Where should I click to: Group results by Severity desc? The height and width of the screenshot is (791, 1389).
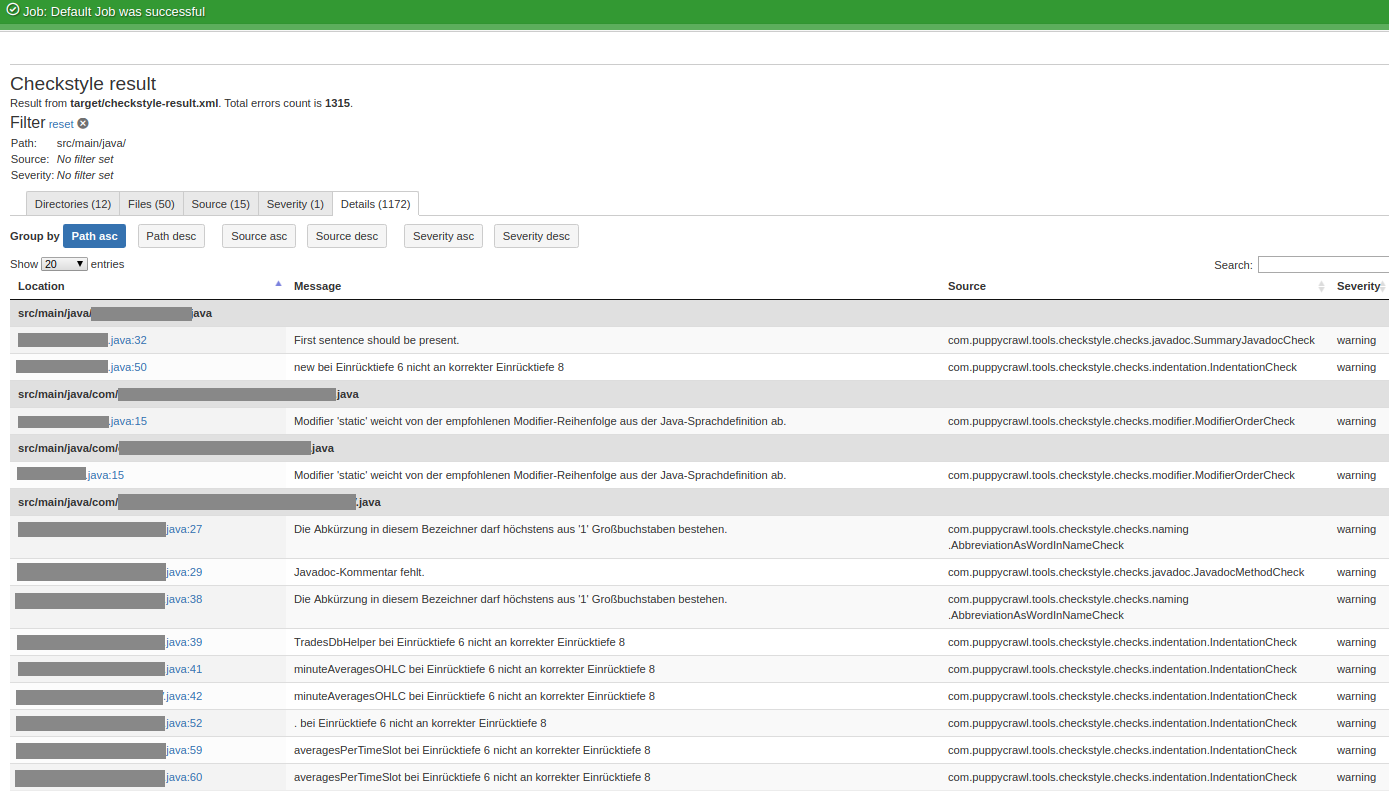point(536,237)
